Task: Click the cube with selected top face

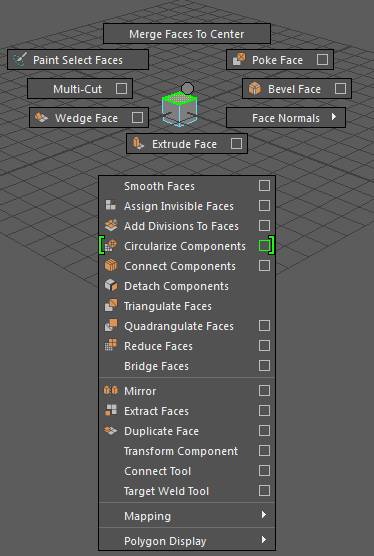Action: [180, 108]
